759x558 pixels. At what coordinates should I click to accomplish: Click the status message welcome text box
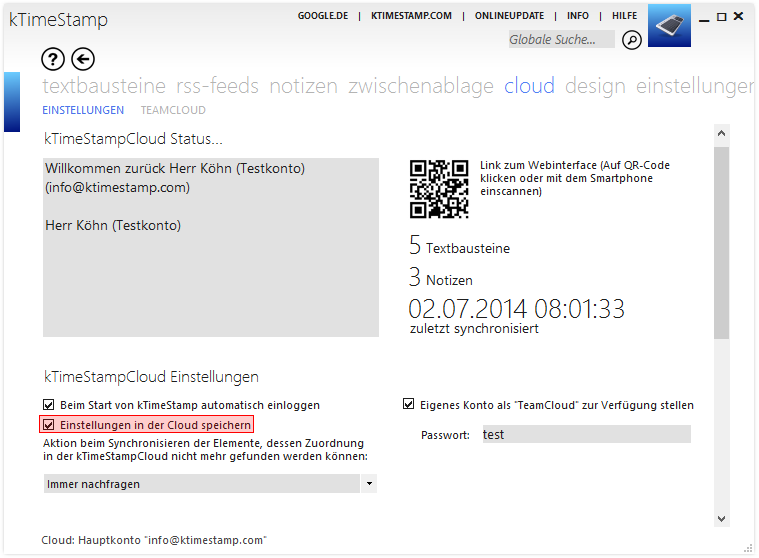click(x=211, y=247)
